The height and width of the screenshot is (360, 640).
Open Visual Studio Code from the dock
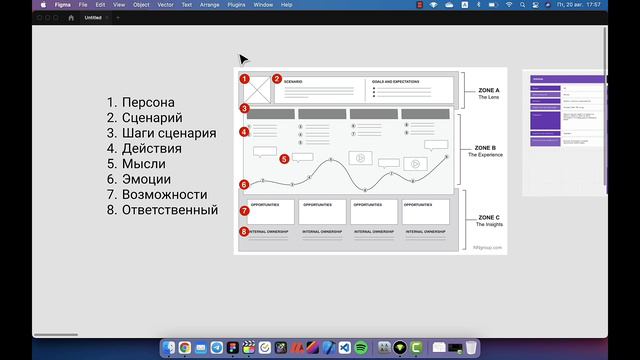[345, 347]
